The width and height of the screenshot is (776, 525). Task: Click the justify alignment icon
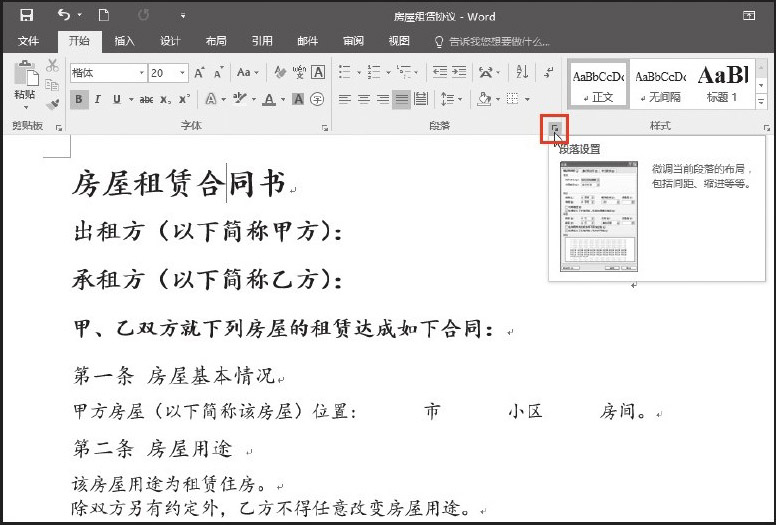pos(401,99)
